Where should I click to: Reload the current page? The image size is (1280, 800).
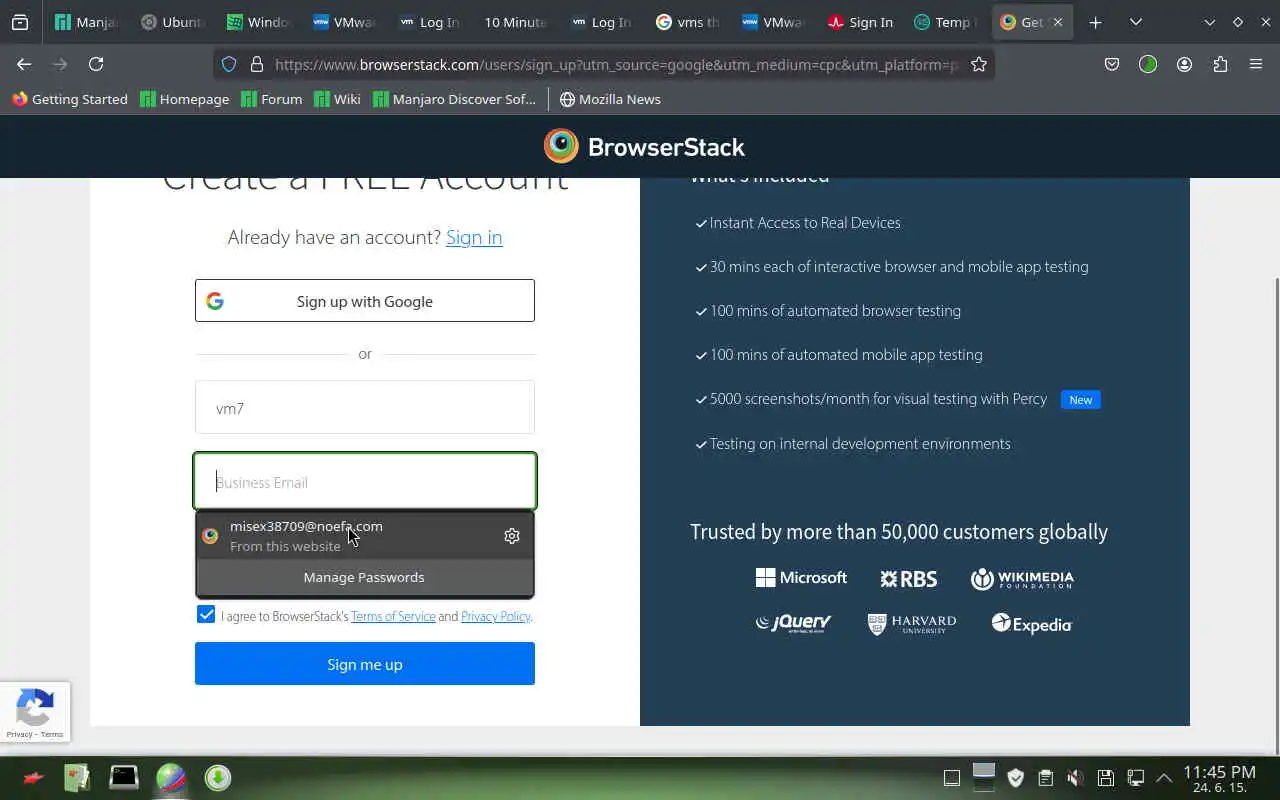96,64
